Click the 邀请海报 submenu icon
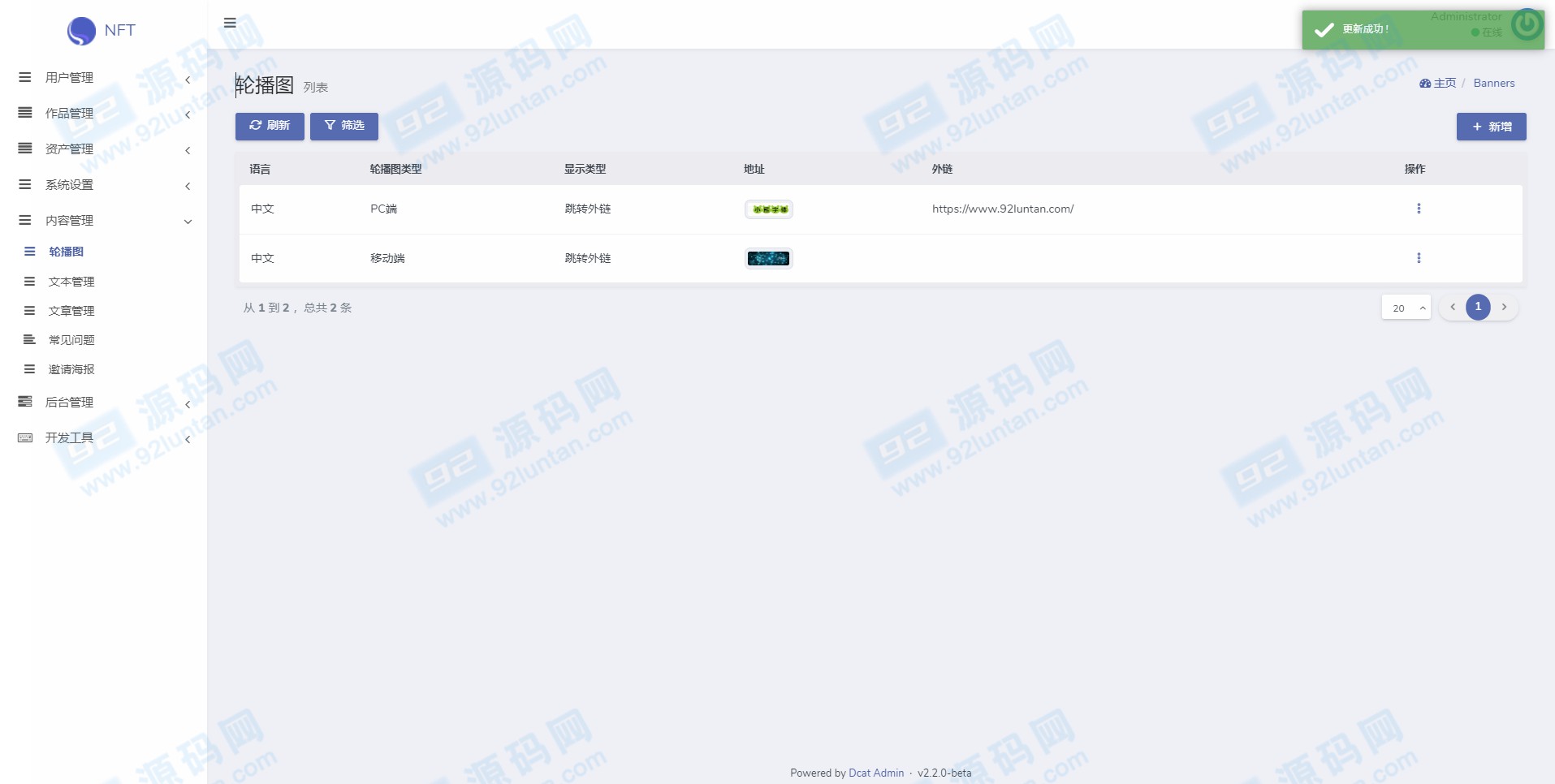This screenshot has height=784, width=1555. 30,369
